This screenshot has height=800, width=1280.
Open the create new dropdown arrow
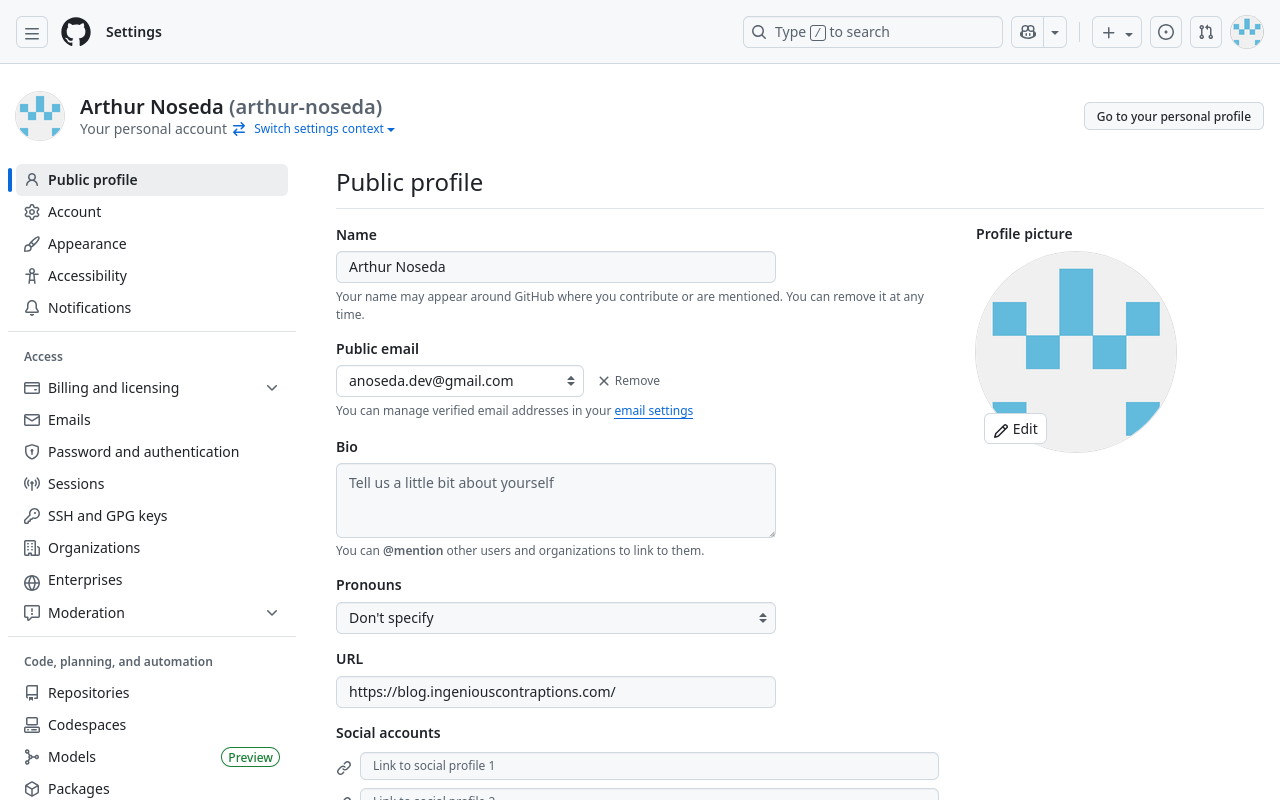(x=1128, y=31)
